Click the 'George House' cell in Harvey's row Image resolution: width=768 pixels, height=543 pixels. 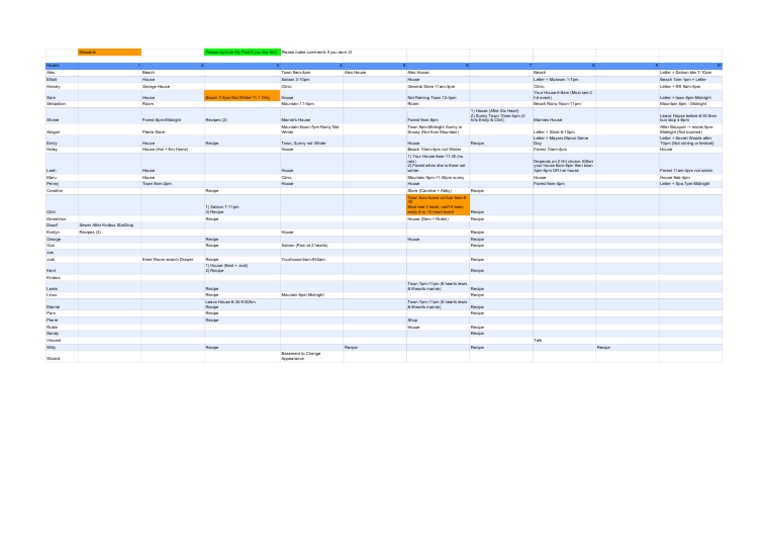coord(173,86)
